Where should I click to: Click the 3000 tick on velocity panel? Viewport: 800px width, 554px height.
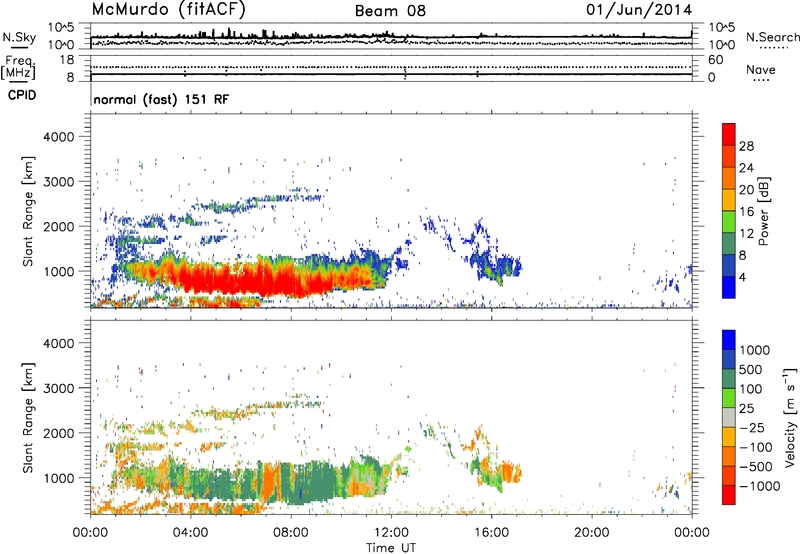tap(59, 388)
